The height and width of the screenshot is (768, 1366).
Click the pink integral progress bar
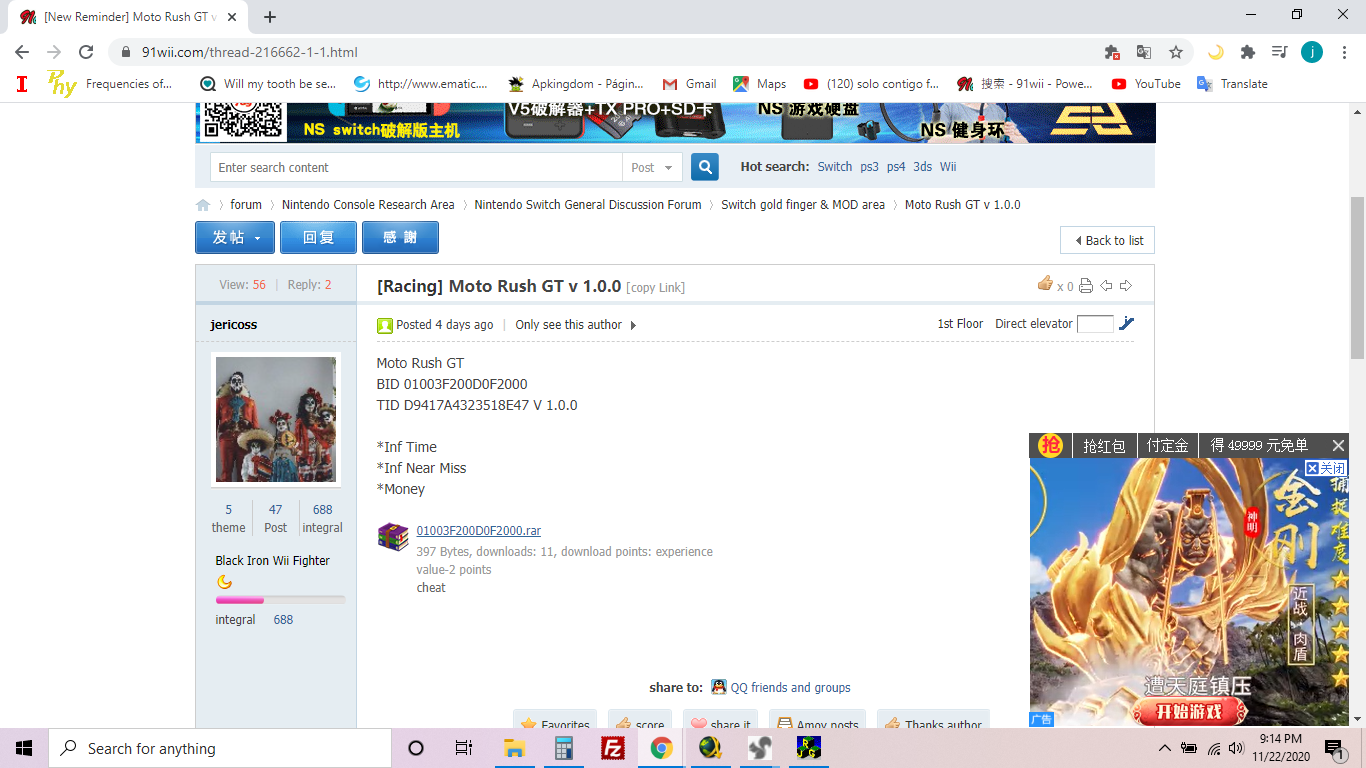[x=280, y=600]
